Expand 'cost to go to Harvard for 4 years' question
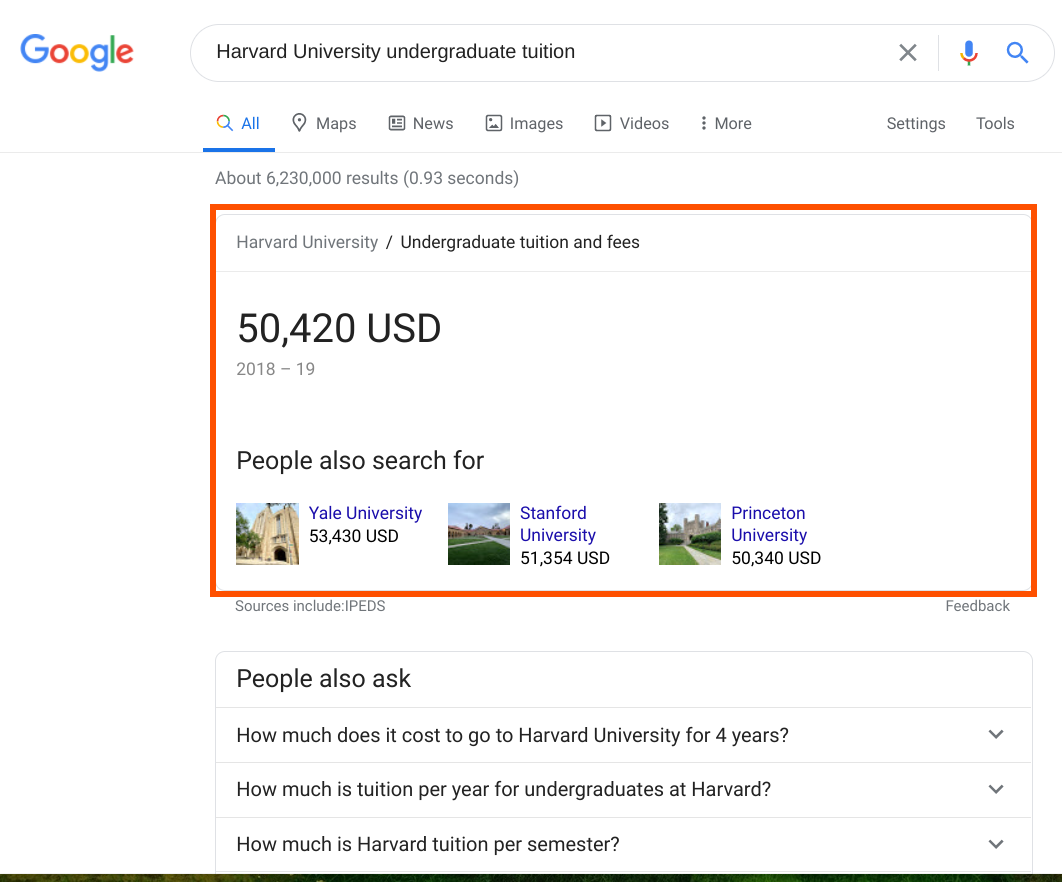 [623, 735]
